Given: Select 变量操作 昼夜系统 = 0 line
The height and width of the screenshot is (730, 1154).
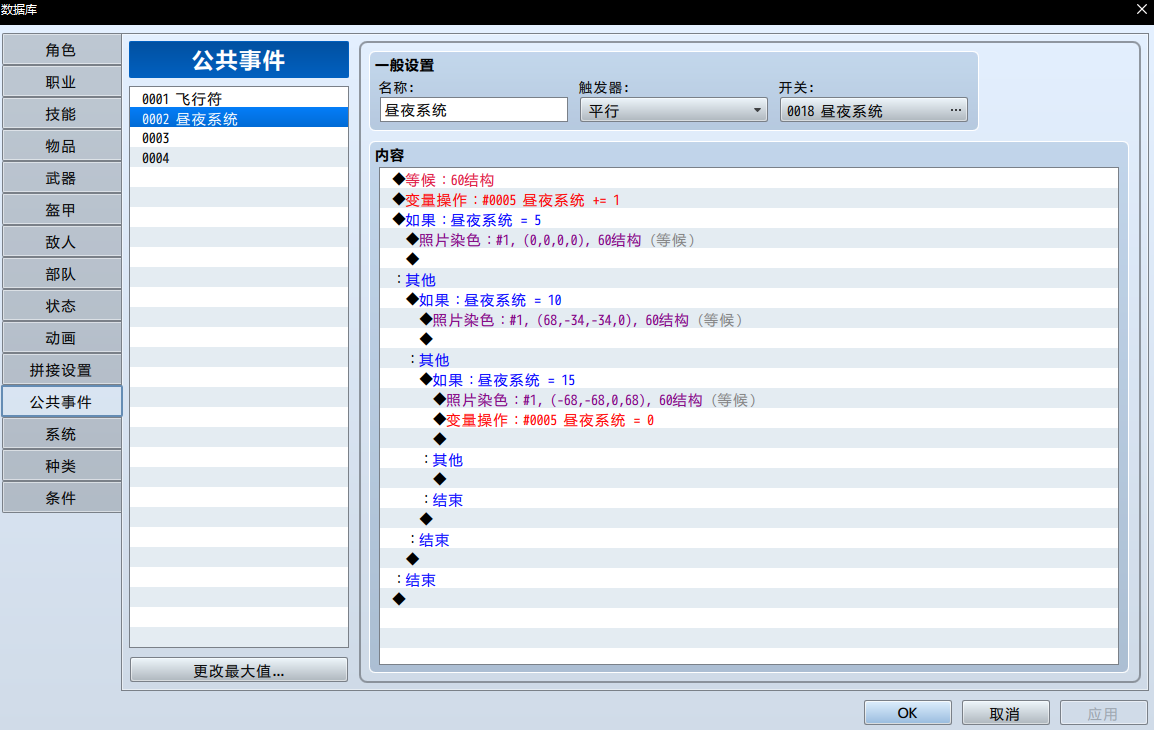Looking at the screenshot, I should 748,420.
